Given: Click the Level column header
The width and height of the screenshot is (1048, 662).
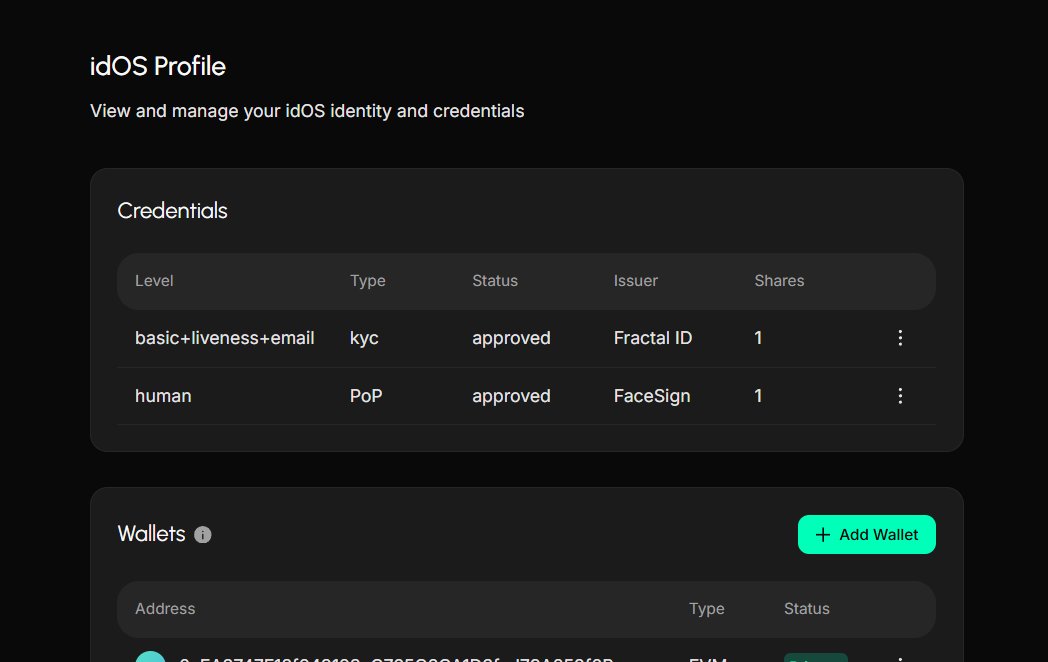Looking at the screenshot, I should (154, 281).
